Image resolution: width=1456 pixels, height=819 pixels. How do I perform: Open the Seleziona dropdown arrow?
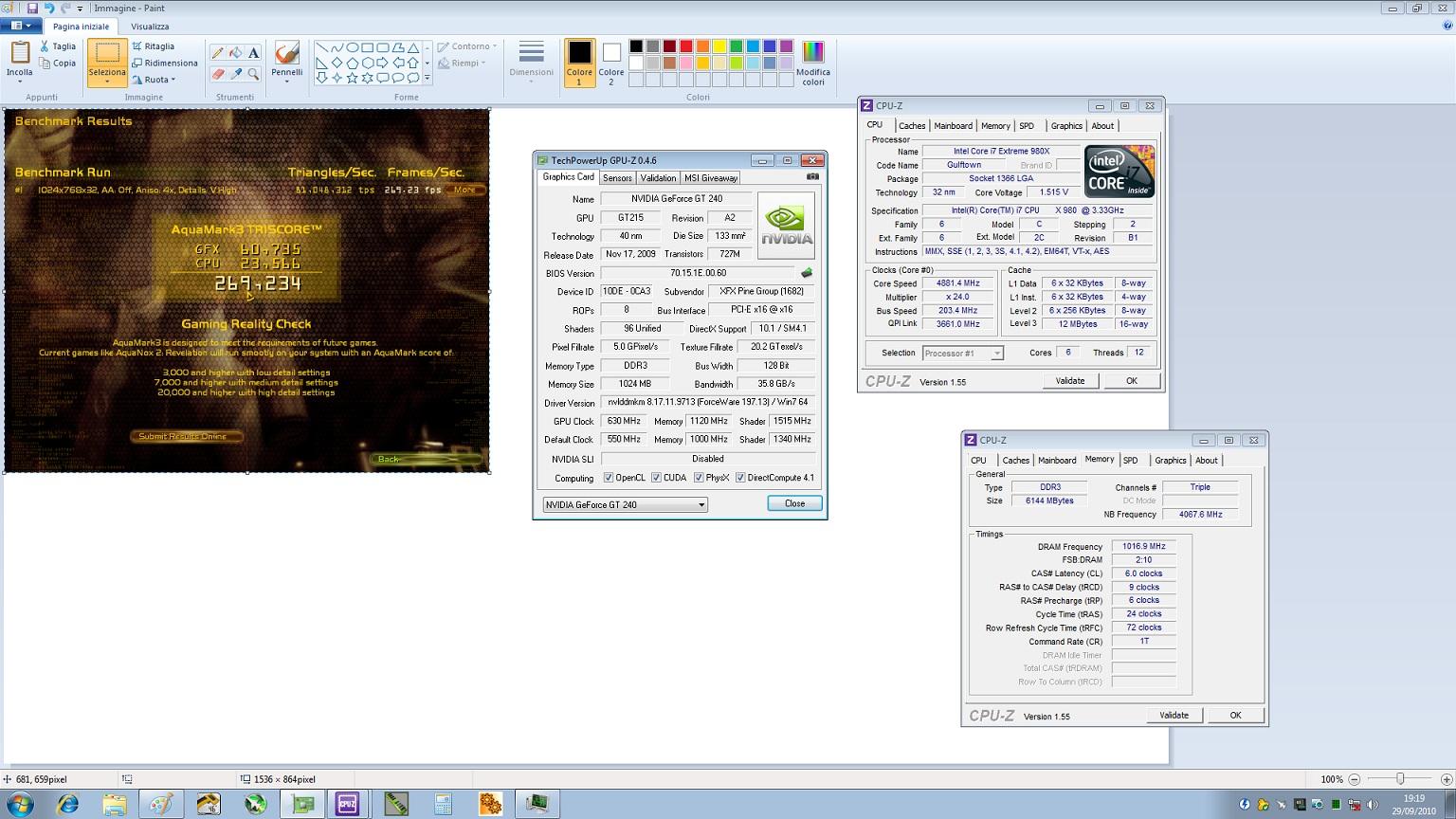[x=107, y=82]
